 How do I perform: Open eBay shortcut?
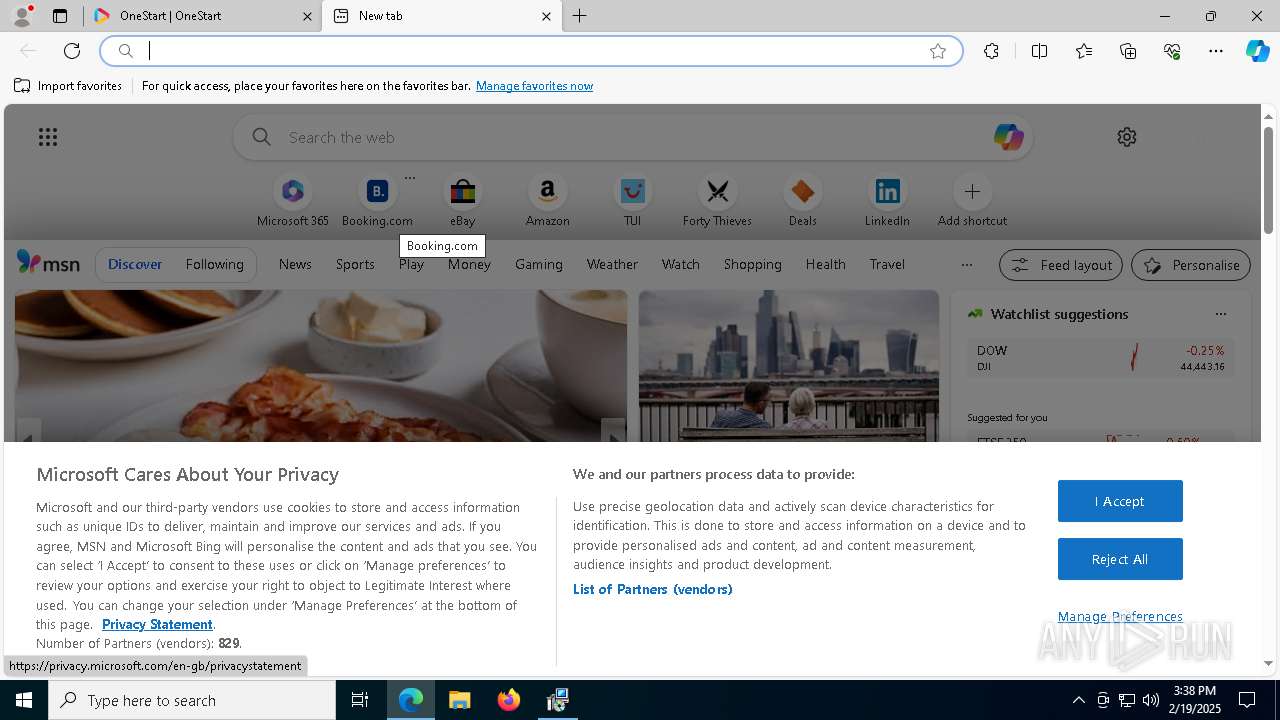point(462,201)
